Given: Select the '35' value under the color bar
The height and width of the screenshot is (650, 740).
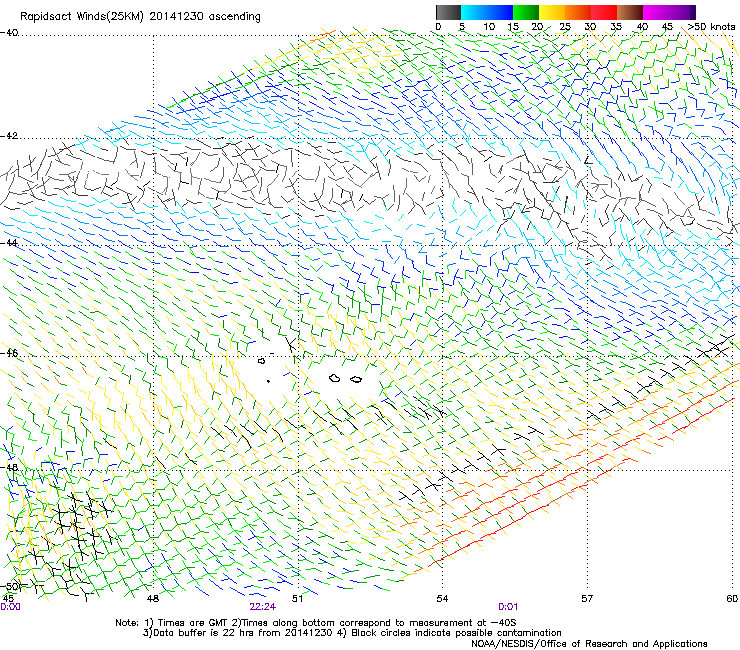Looking at the screenshot, I should [x=616, y=26].
